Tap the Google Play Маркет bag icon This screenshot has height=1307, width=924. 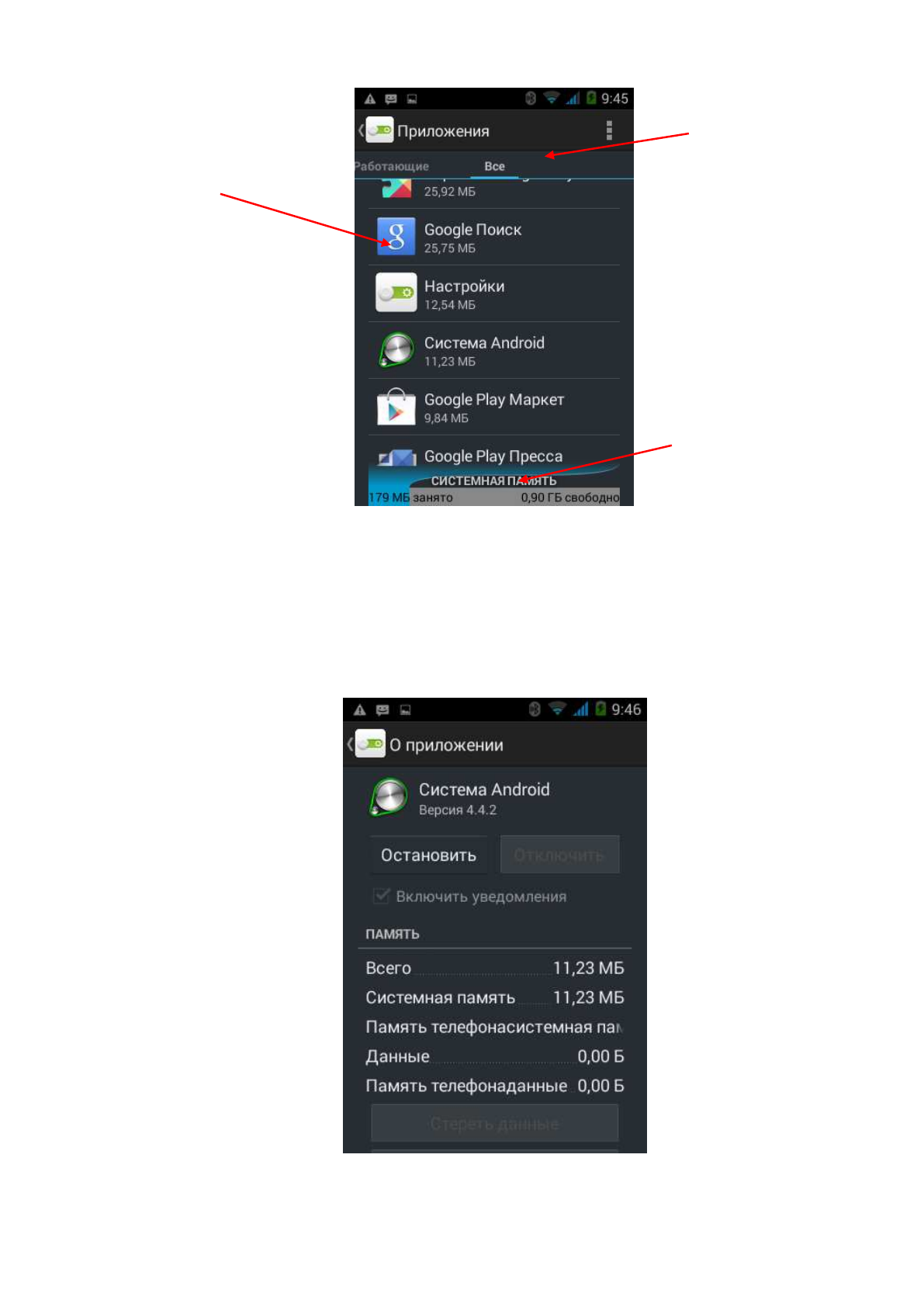tap(396, 406)
